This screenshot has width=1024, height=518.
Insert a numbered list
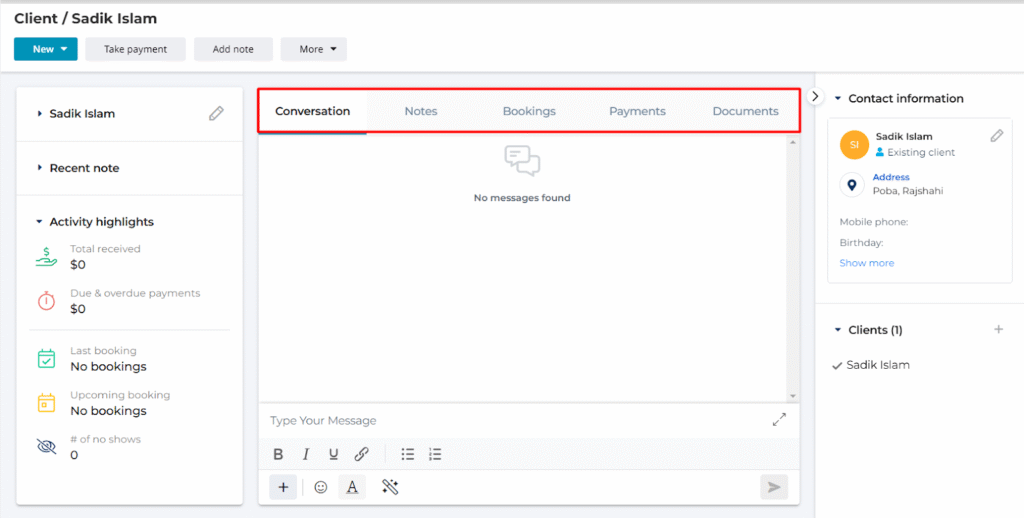[436, 454]
